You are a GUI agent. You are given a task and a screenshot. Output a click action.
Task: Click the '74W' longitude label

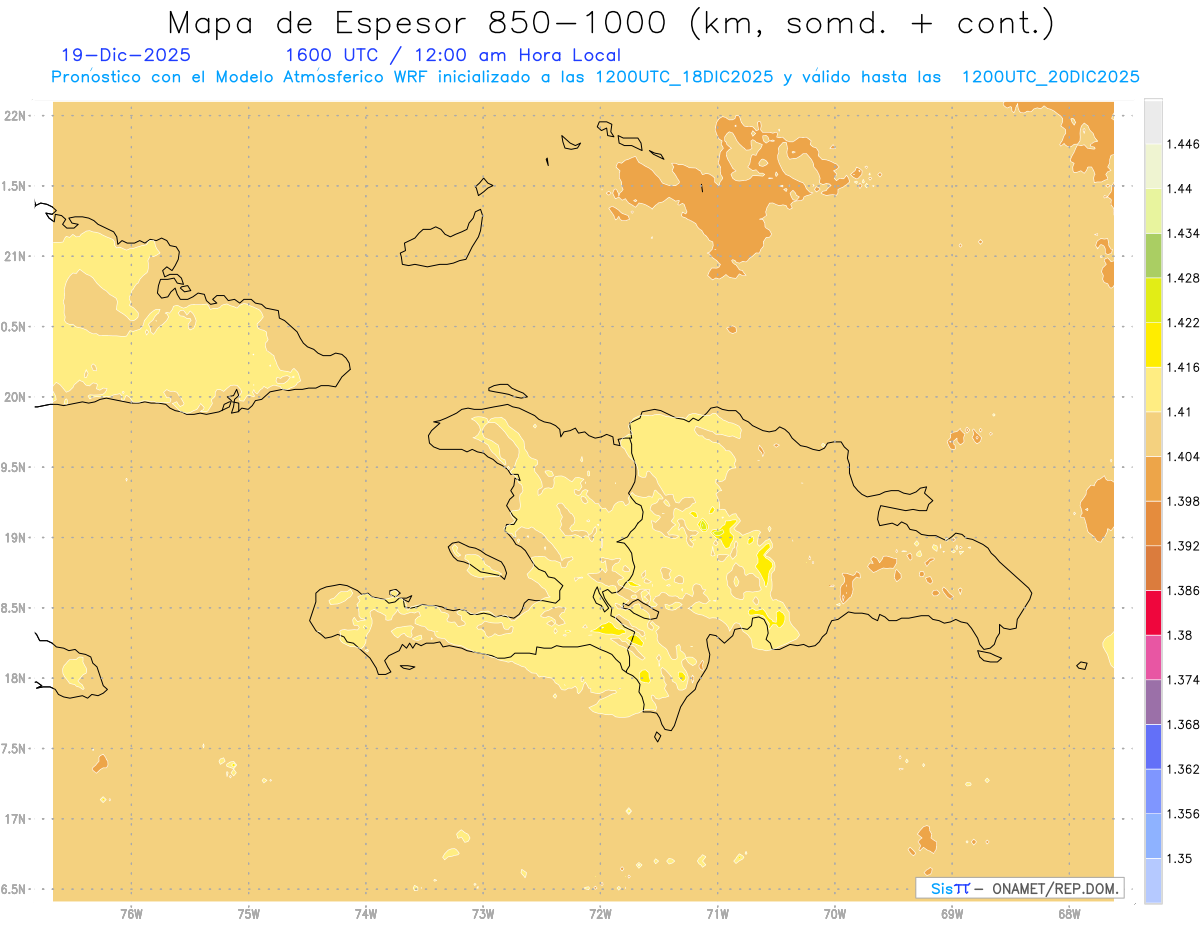366,914
